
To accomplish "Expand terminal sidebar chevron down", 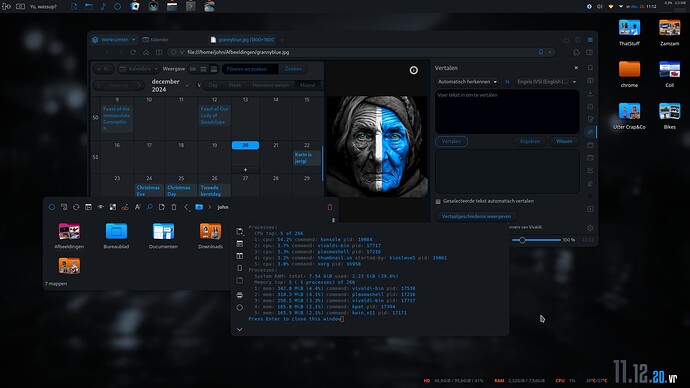I will [239, 329].
